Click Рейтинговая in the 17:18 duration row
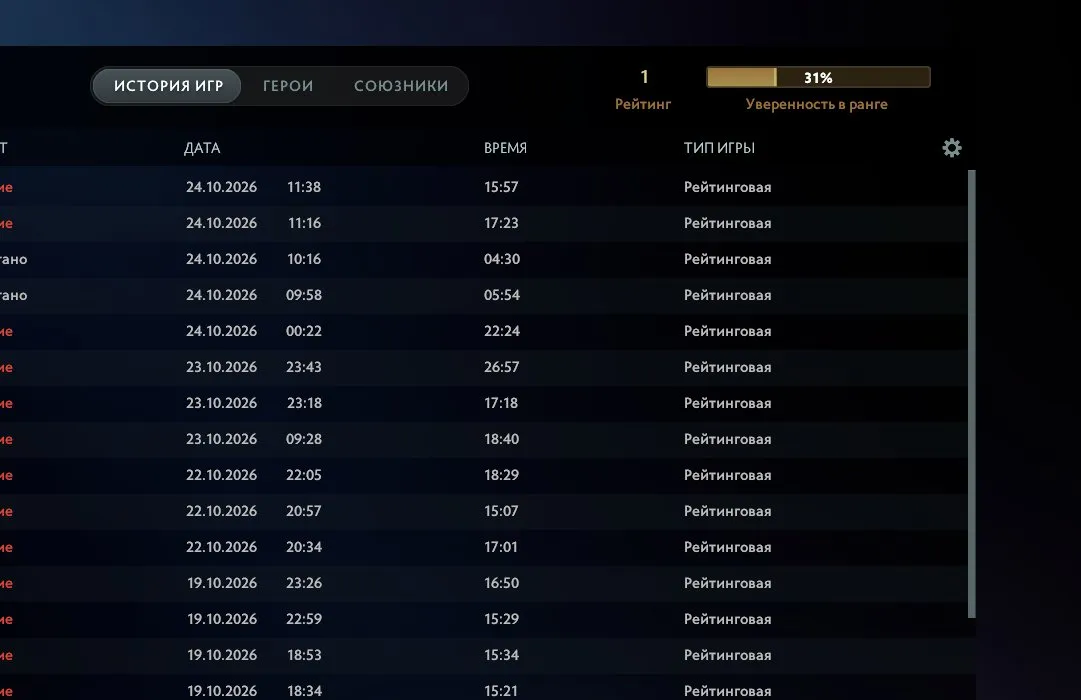Viewport: 1081px width, 700px height. [727, 403]
